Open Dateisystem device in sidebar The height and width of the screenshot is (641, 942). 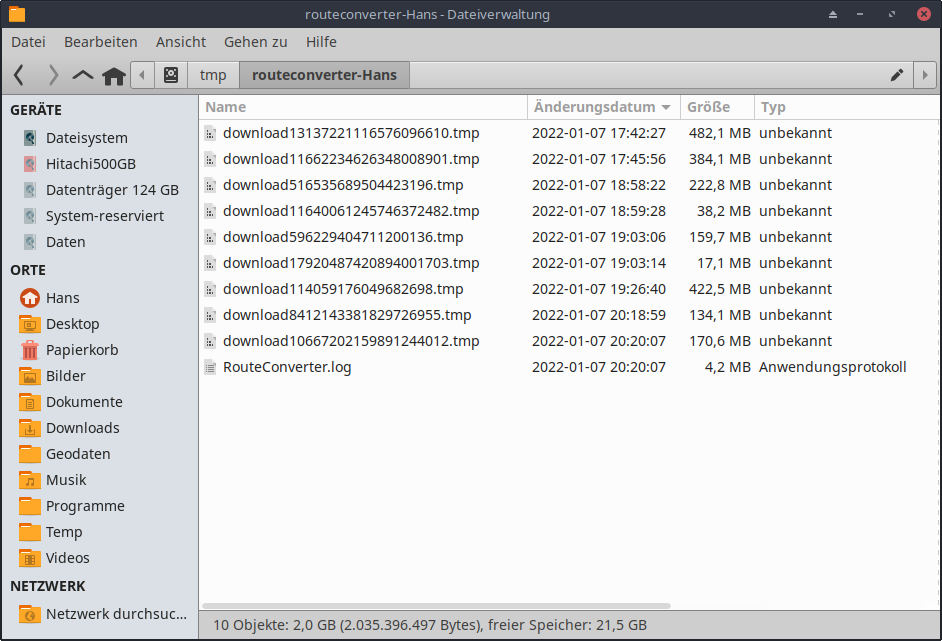[87, 138]
